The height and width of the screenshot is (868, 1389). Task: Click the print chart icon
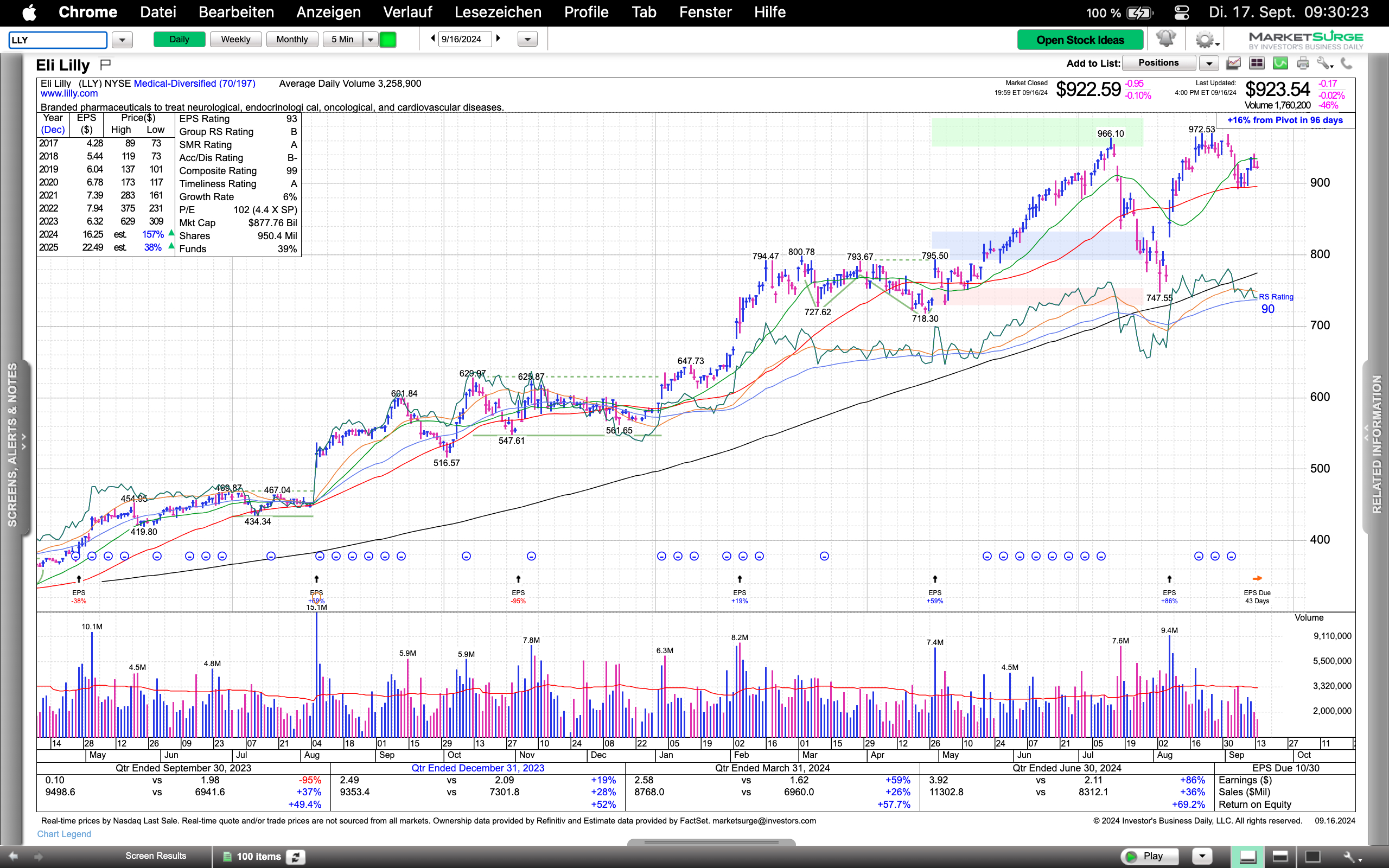coord(1303,63)
